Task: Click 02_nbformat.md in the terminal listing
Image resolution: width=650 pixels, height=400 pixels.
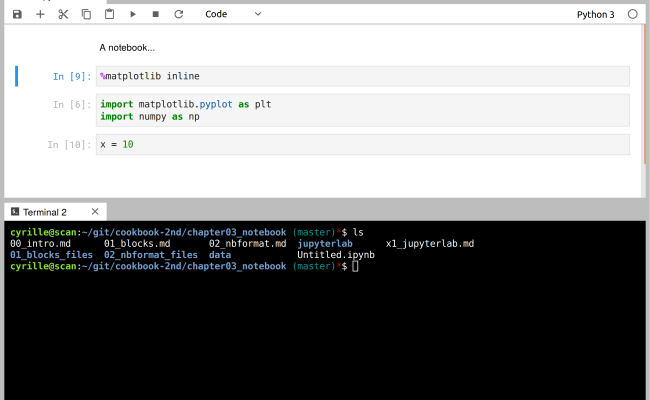Action: (x=247, y=244)
